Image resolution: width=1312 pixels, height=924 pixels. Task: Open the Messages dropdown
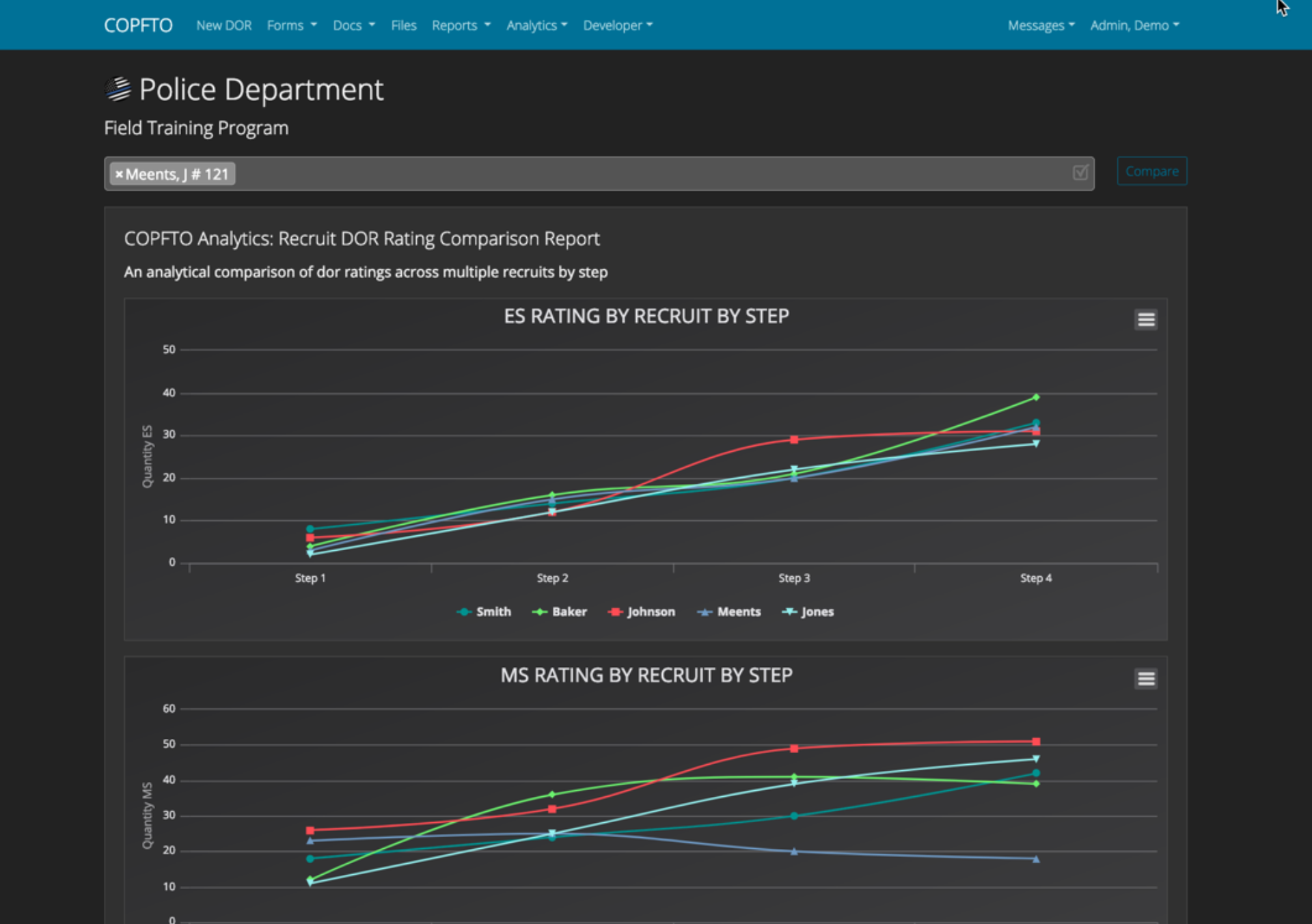tap(1041, 25)
